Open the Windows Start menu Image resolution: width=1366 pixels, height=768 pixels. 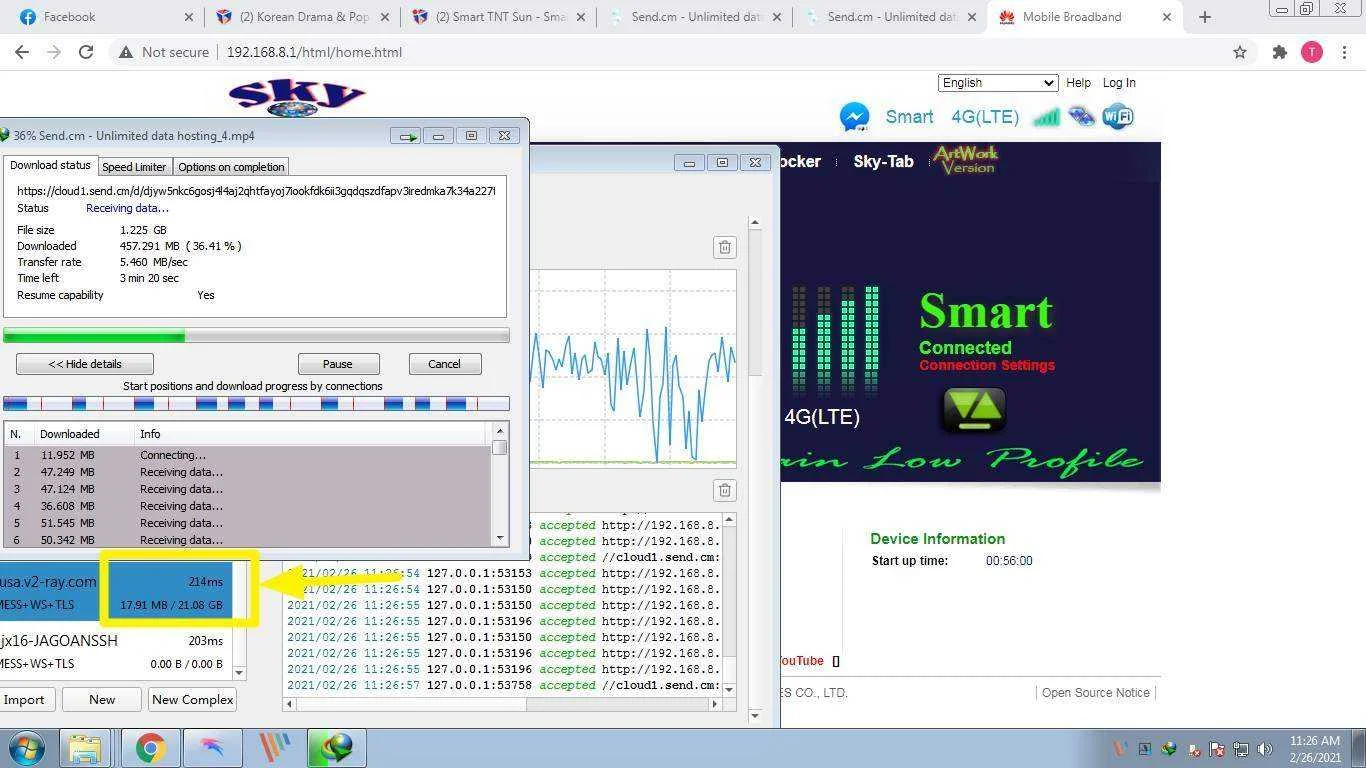click(26, 748)
